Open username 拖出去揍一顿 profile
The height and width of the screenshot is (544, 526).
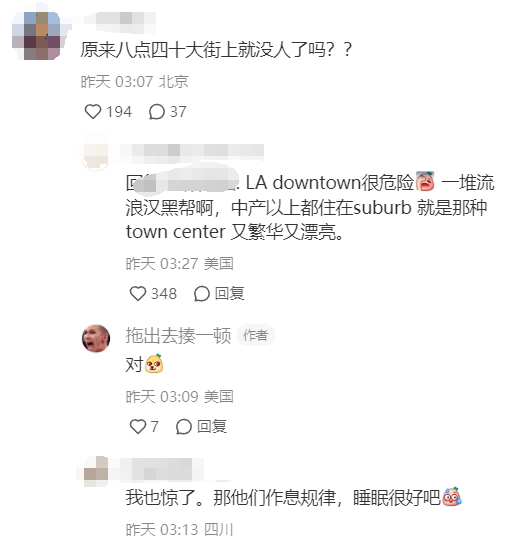178,335
